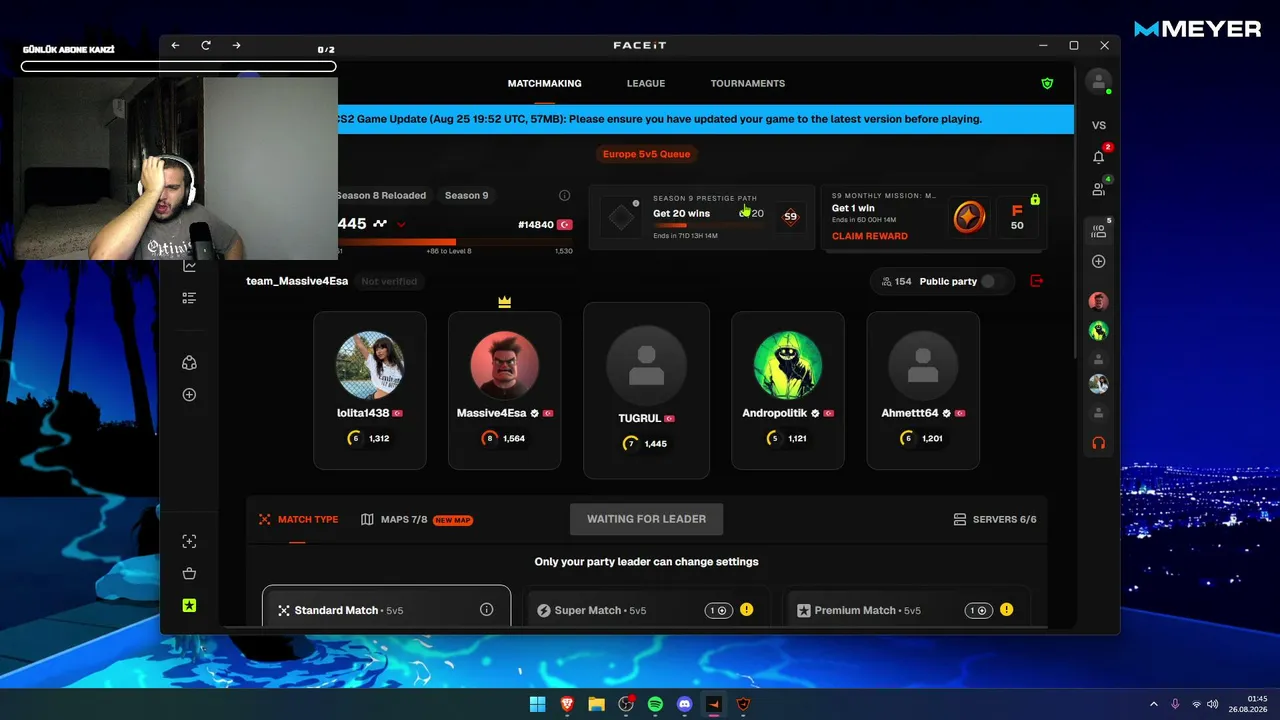
Task: Open the notifications bell with 2 alerts
Action: coord(1098,157)
